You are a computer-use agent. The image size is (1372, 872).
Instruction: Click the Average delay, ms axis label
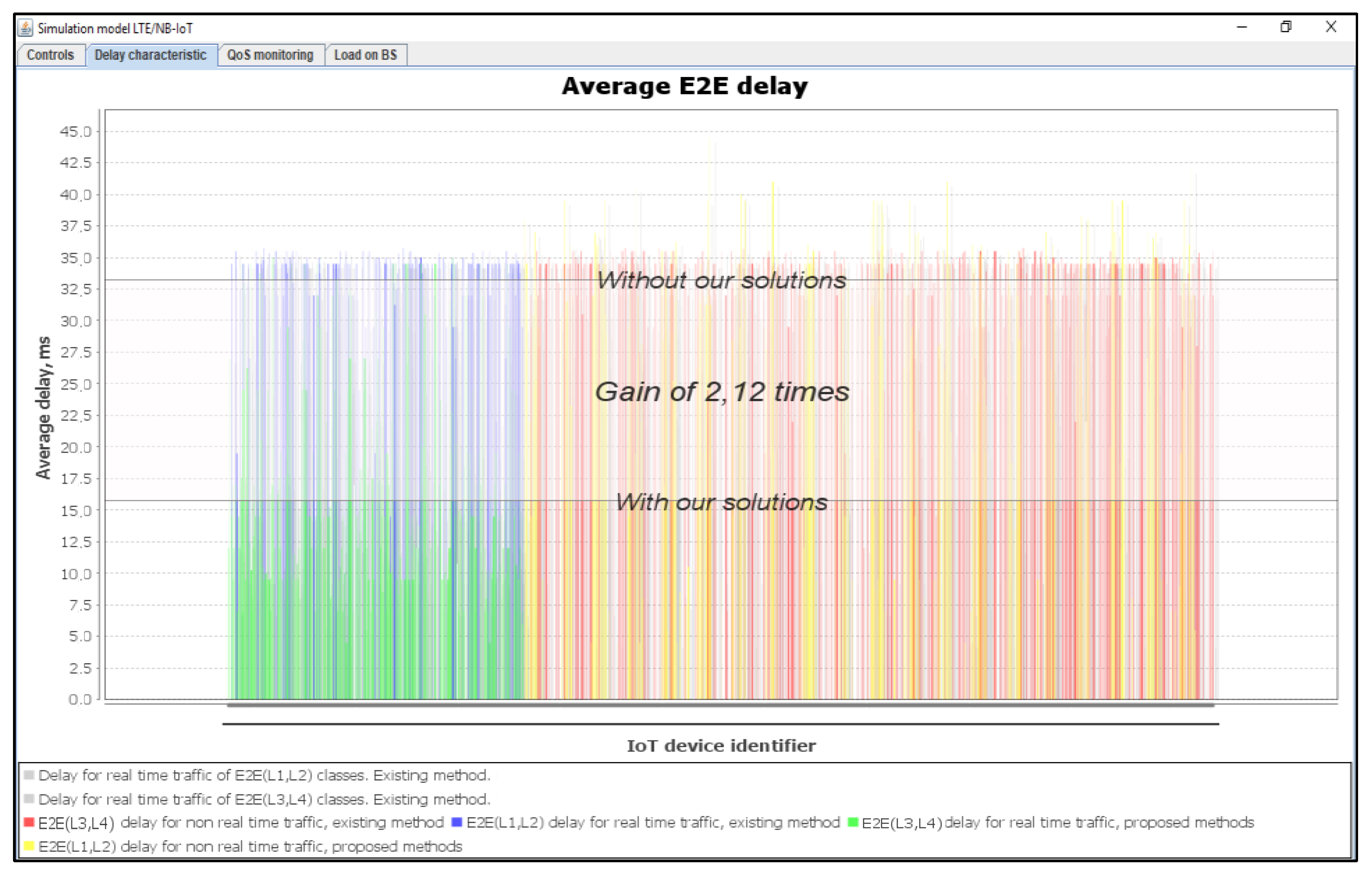point(43,408)
